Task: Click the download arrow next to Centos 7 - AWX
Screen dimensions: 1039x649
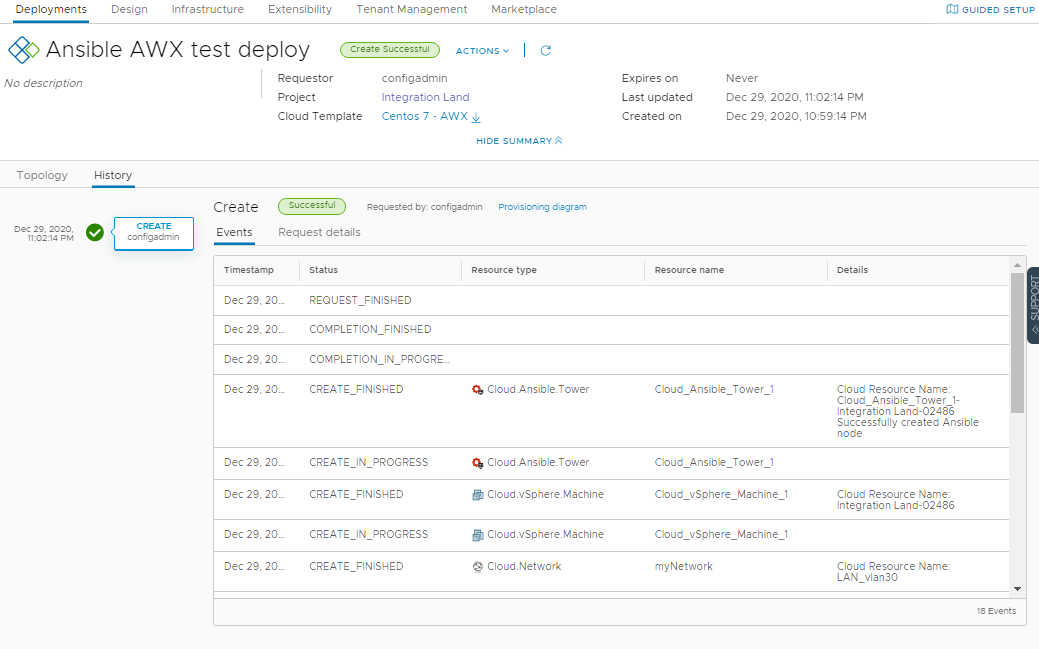Action: tap(476, 117)
